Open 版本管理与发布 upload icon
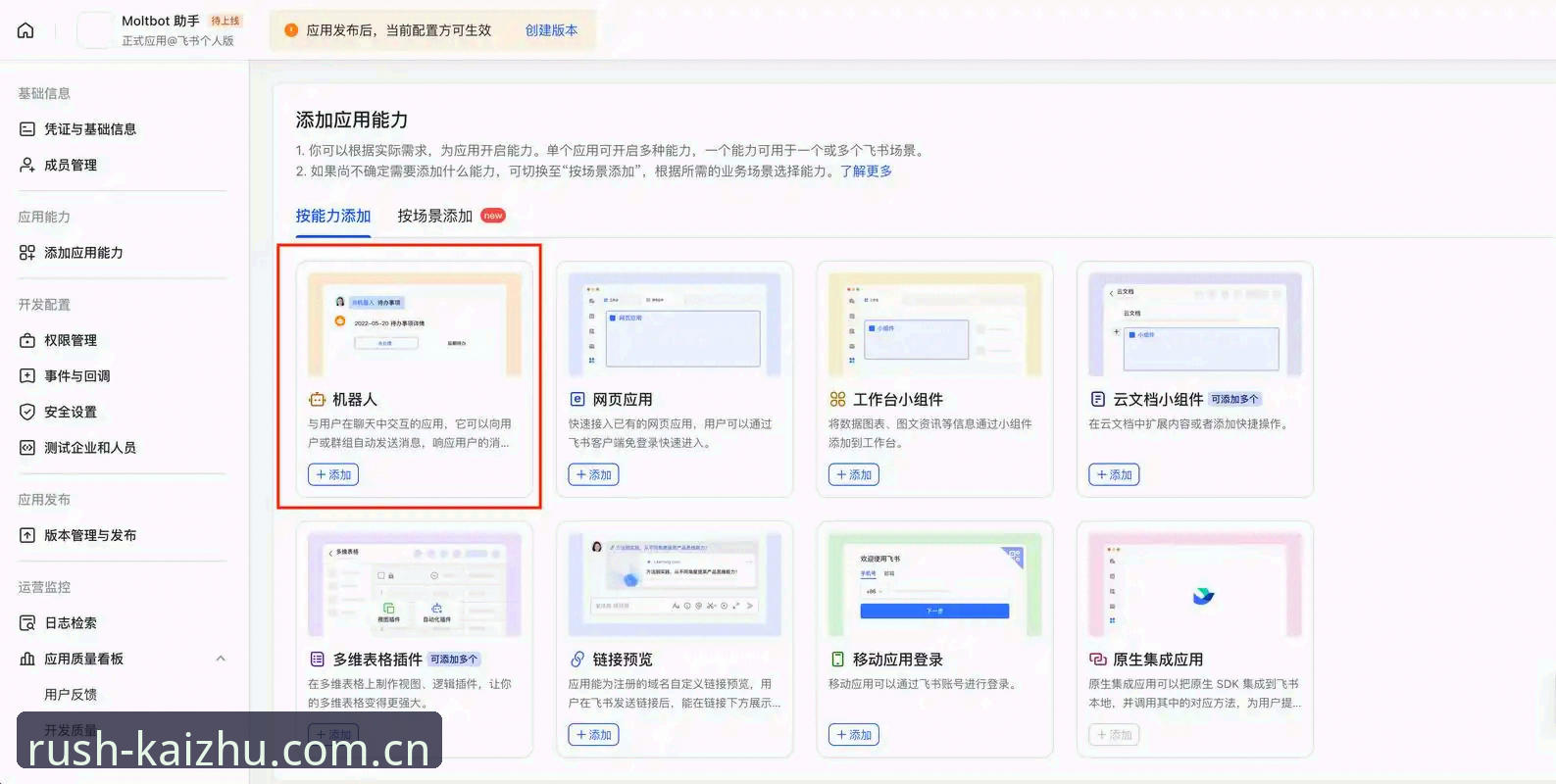 27,535
